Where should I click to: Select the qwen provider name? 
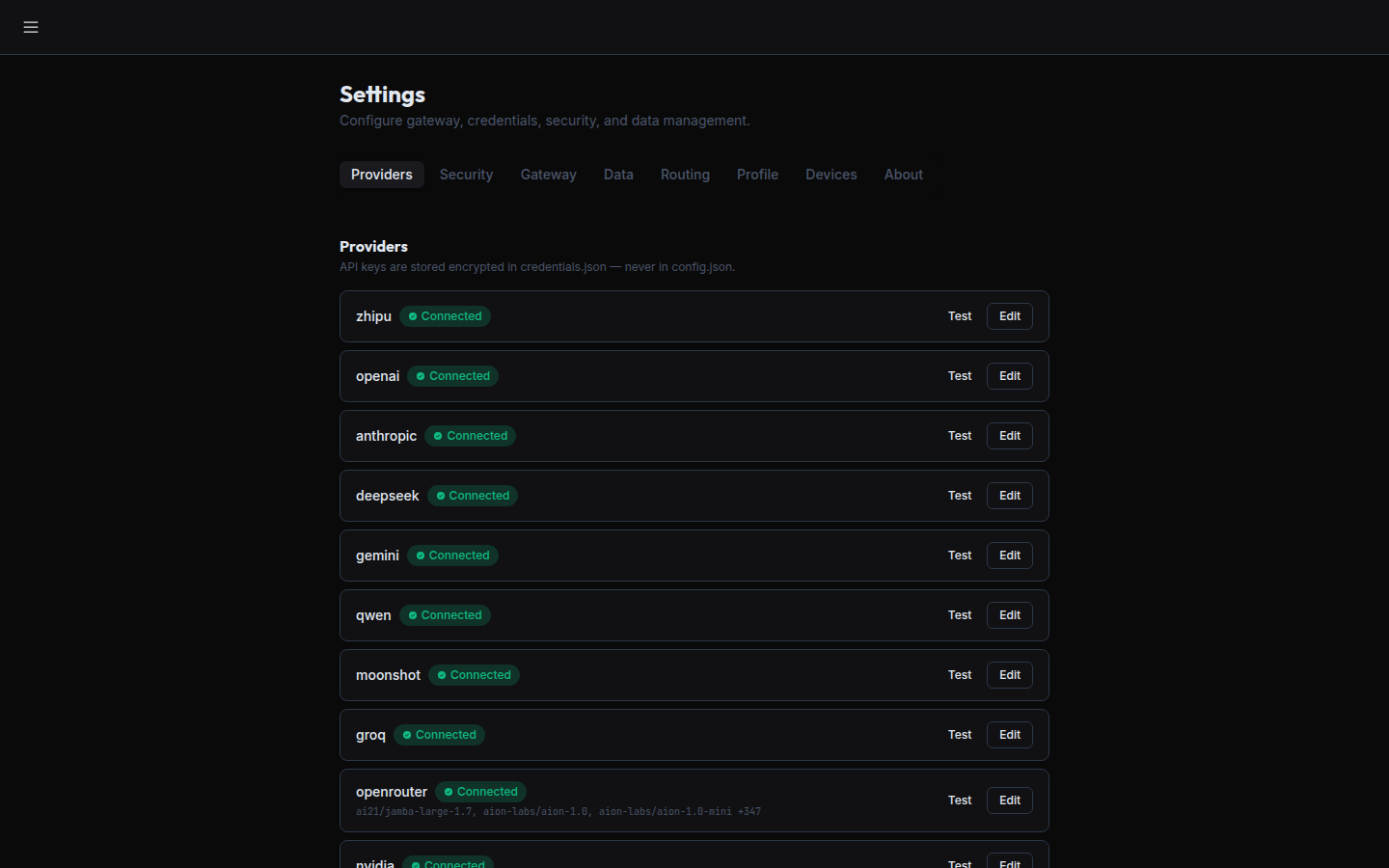pyautogui.click(x=373, y=615)
